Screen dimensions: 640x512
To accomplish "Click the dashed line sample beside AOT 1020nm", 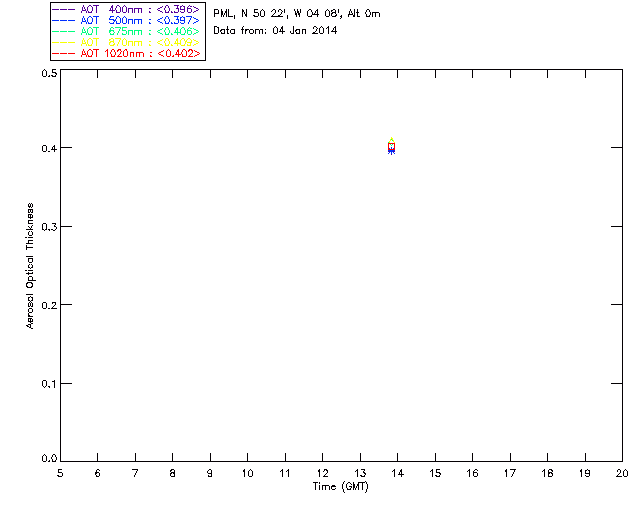I will coord(63,54).
